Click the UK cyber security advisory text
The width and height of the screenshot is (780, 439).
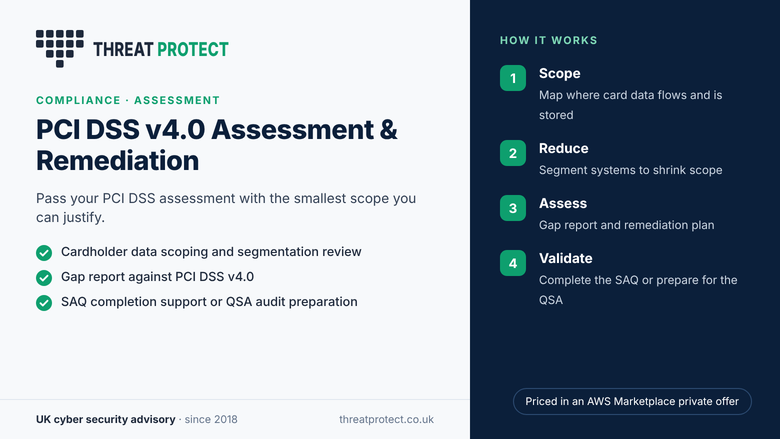tap(105, 419)
